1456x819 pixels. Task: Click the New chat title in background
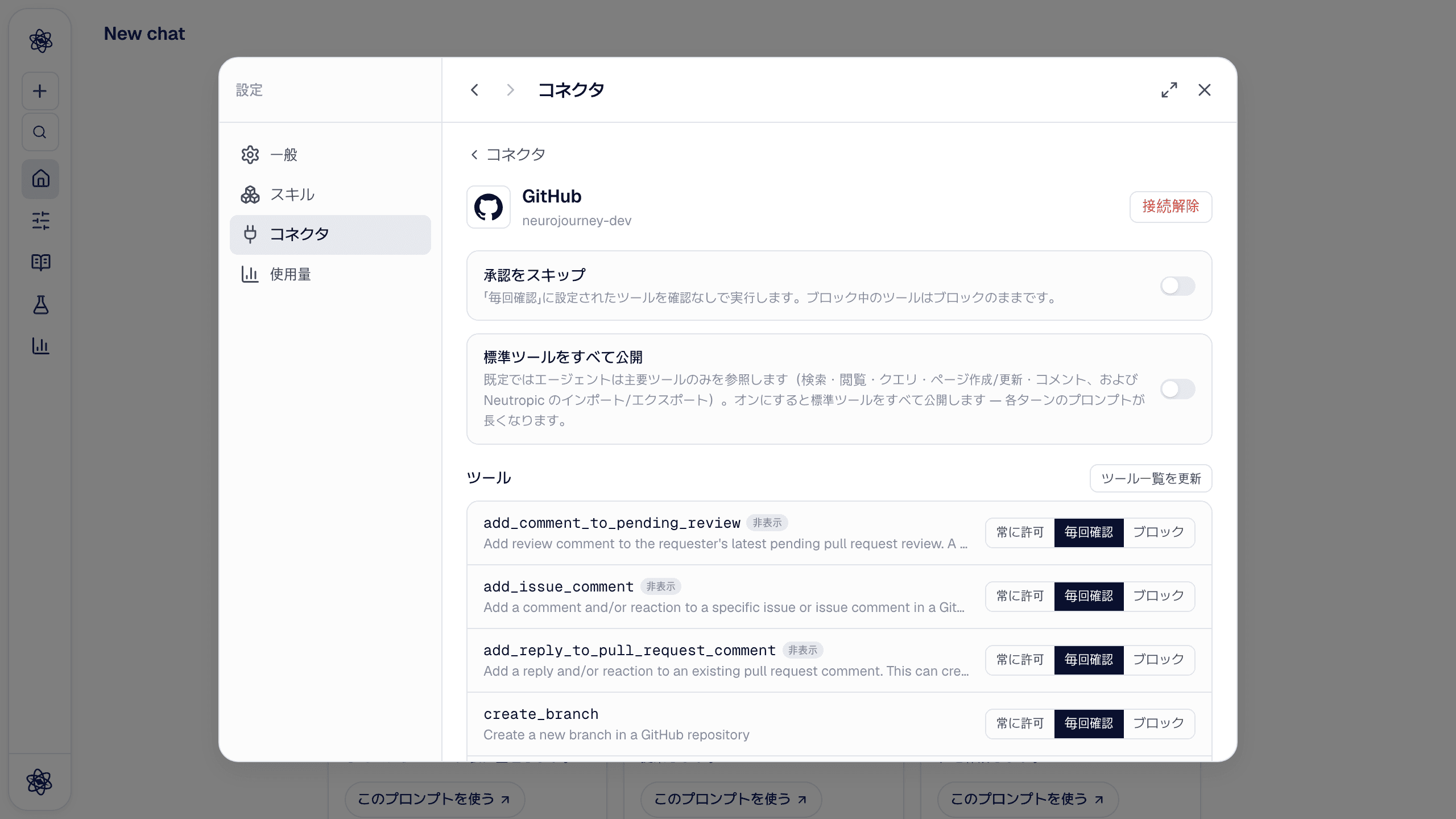click(x=144, y=34)
